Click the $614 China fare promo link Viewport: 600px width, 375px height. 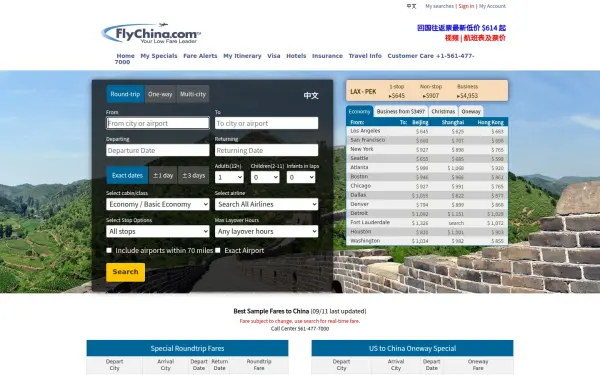tap(461, 28)
